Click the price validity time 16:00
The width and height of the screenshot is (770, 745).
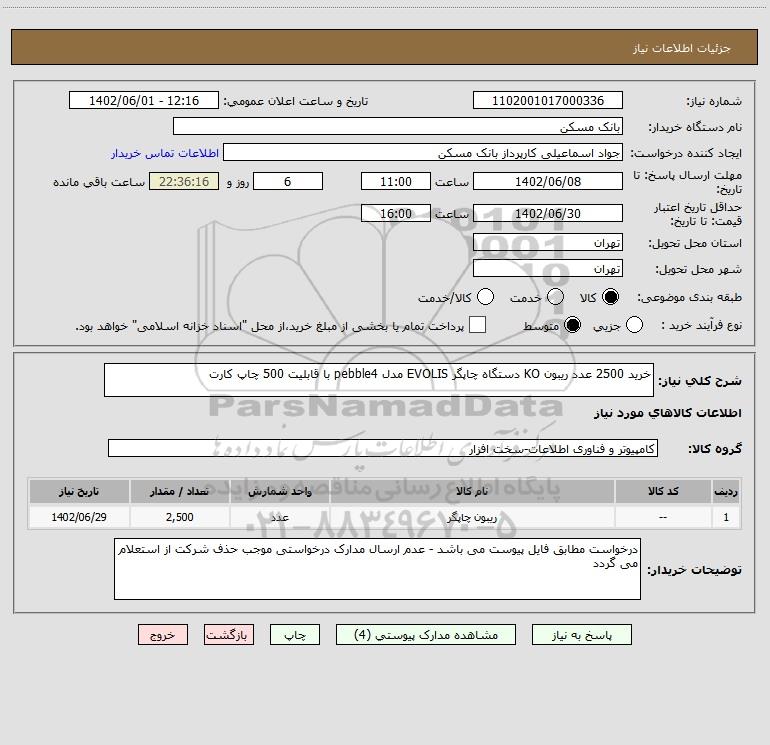[x=396, y=213]
